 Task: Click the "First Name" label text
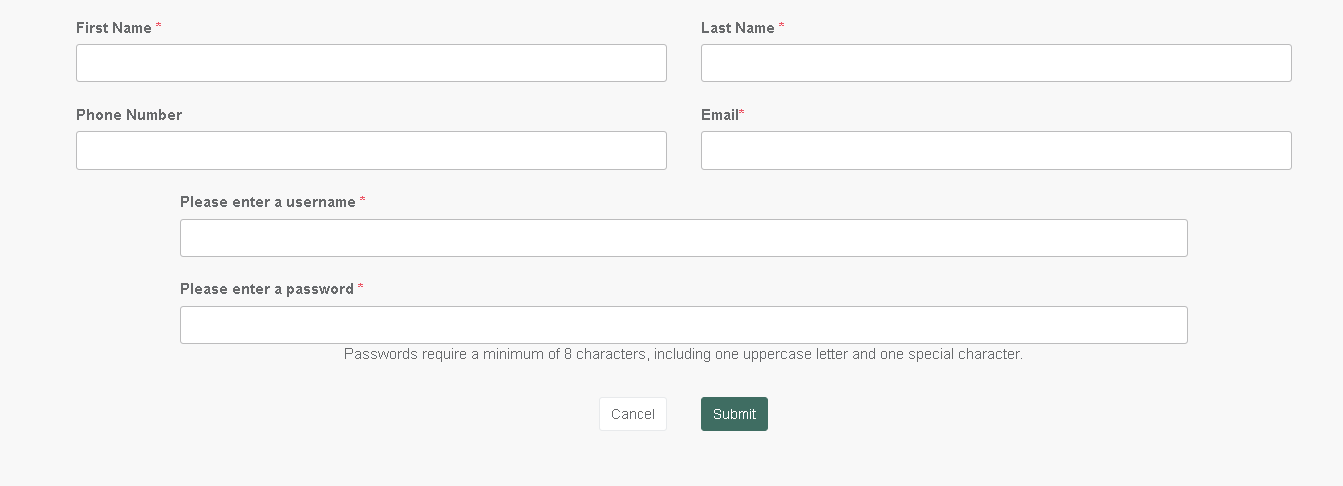point(113,28)
